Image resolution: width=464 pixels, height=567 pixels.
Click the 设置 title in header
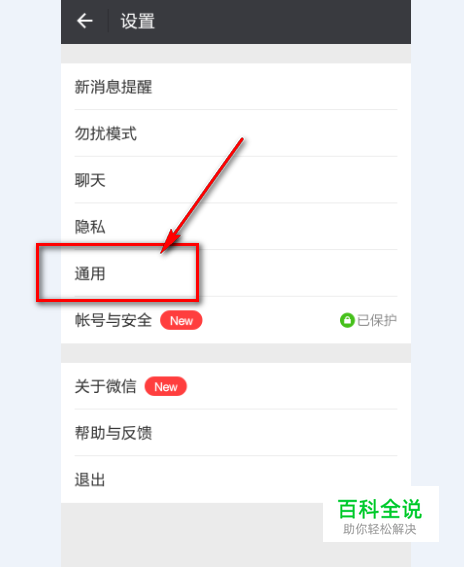tap(137, 21)
